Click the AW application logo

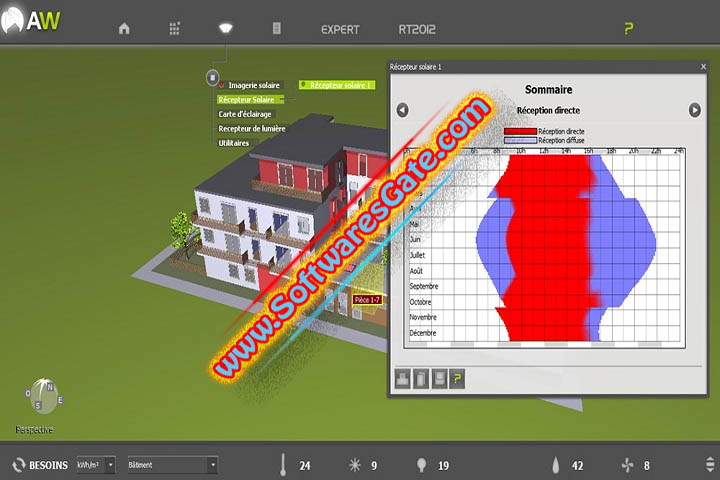31,21
